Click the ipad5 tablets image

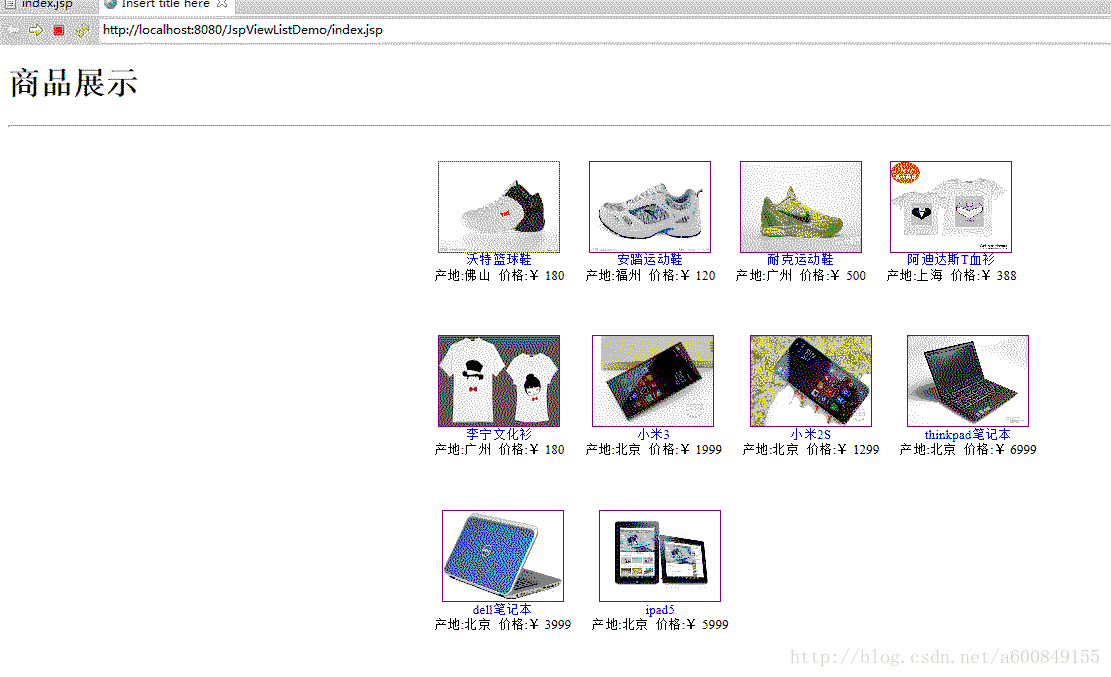[660, 556]
